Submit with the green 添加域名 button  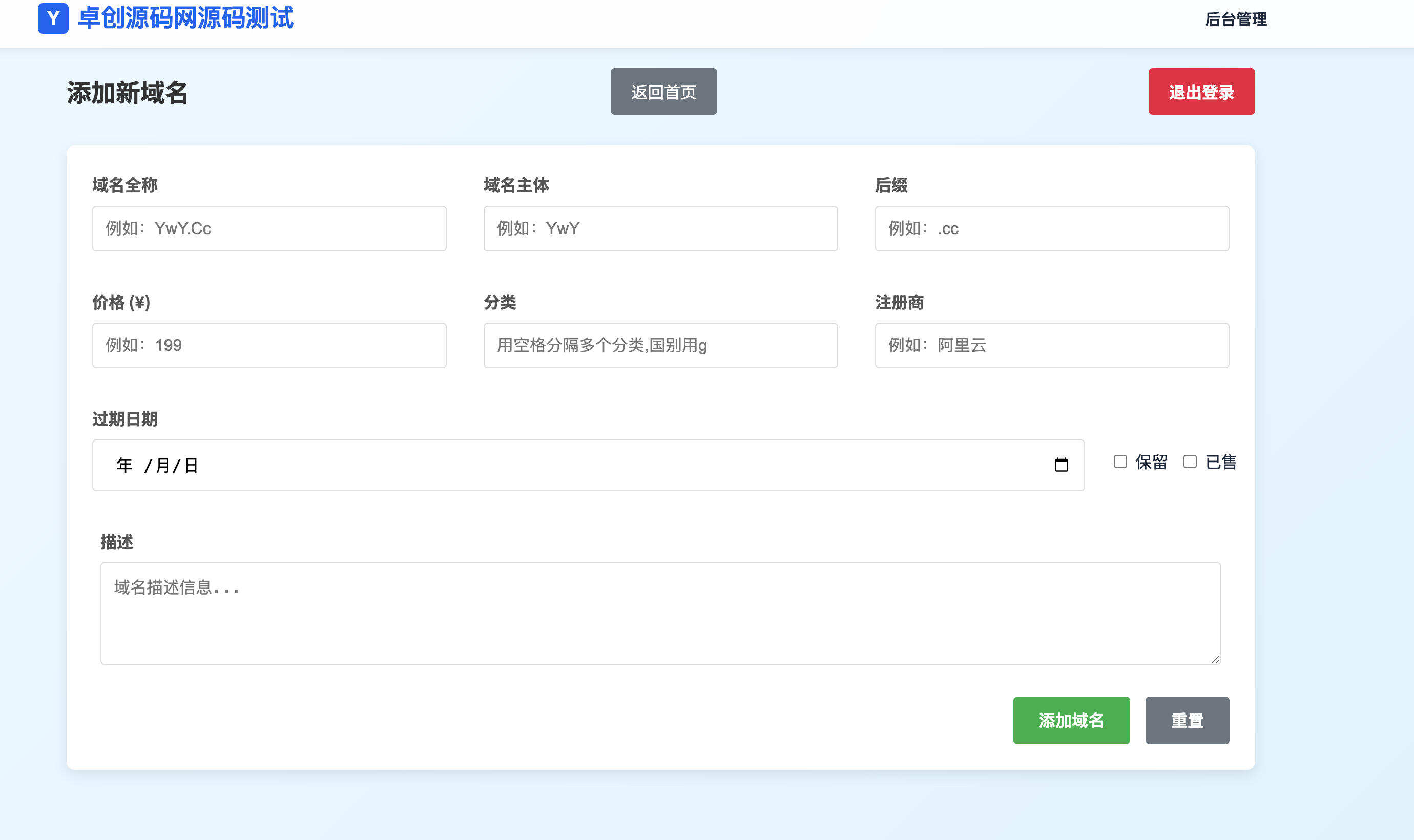(1071, 720)
